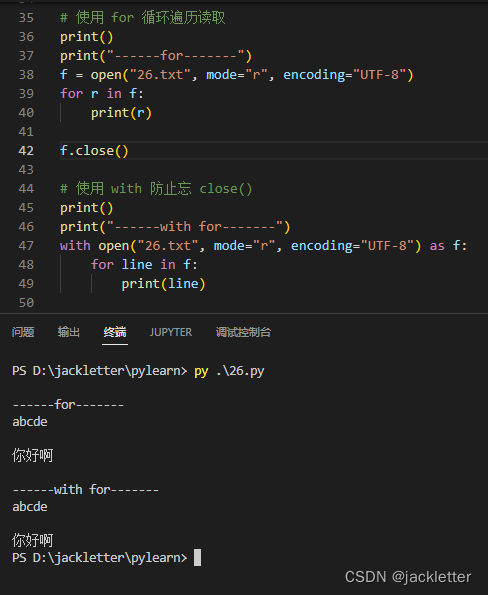Click the 'for r in f:' code line
488x595 pixels.
click(x=102, y=94)
